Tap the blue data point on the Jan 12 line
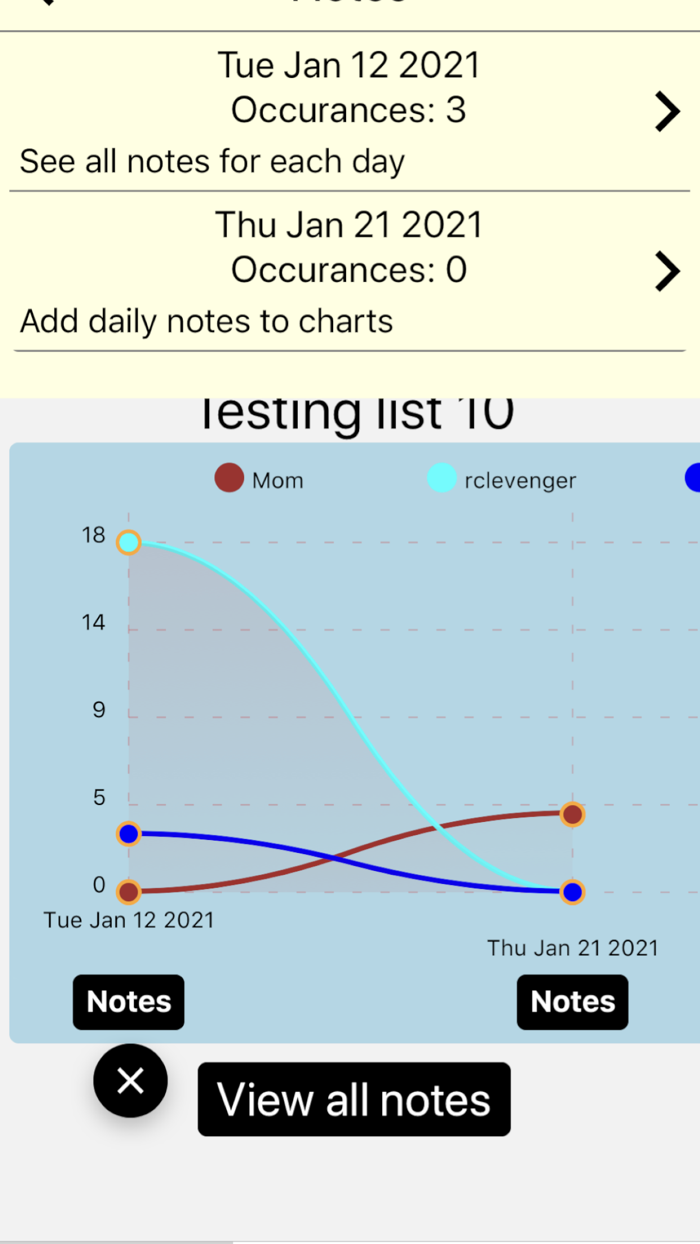Image resolution: width=700 pixels, height=1244 pixels. (129, 832)
